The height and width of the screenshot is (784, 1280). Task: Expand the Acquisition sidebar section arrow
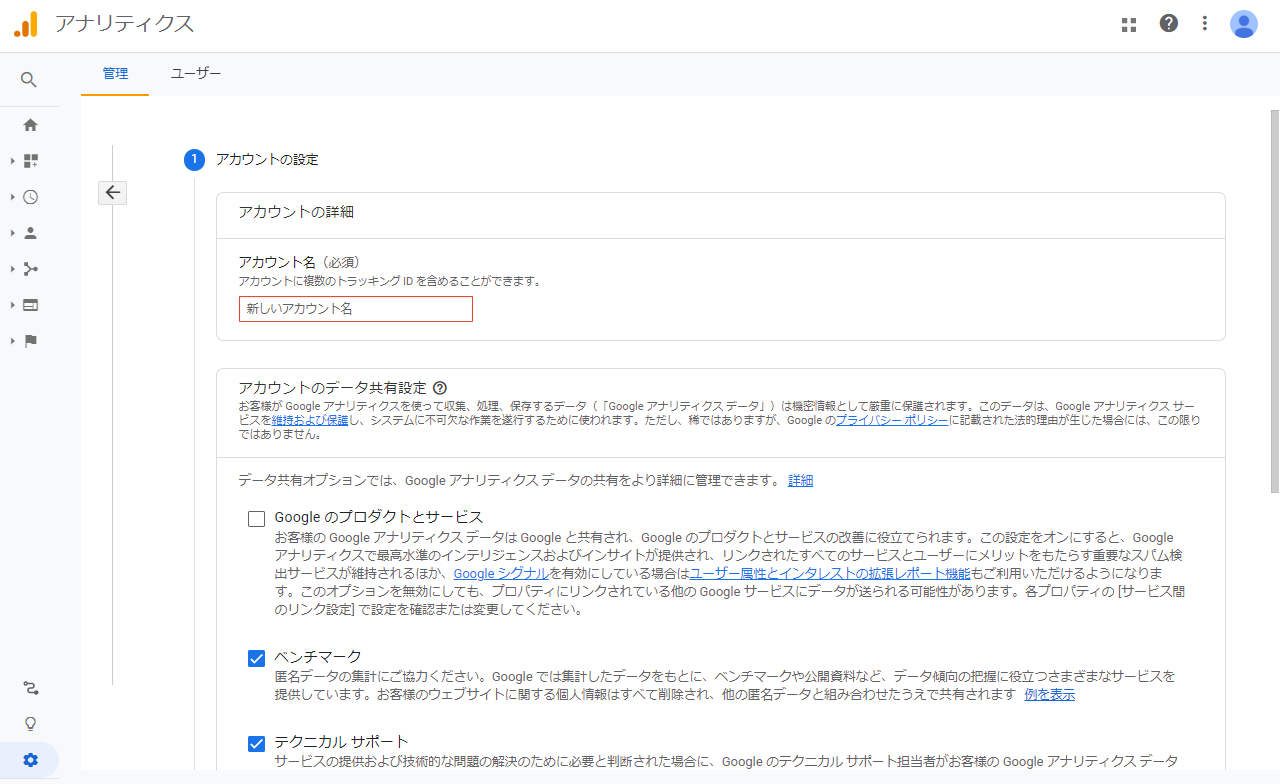click(12, 269)
